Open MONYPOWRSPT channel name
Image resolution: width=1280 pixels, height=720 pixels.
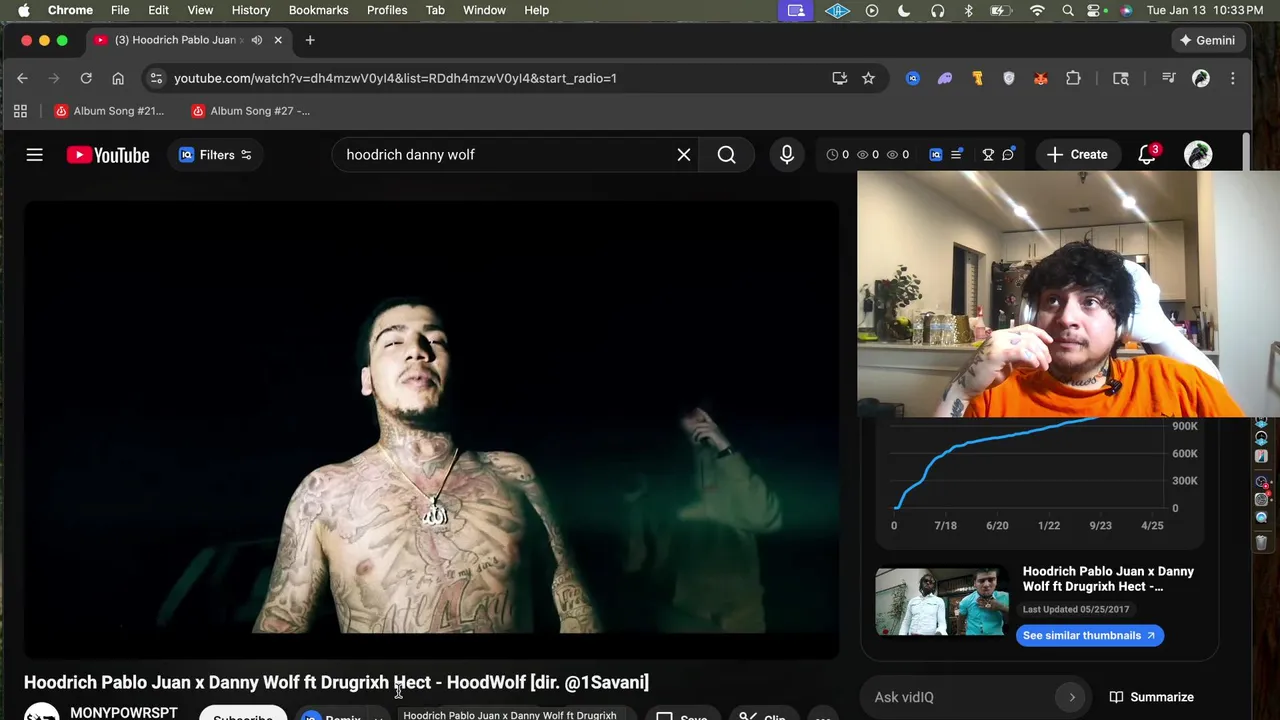point(124,712)
